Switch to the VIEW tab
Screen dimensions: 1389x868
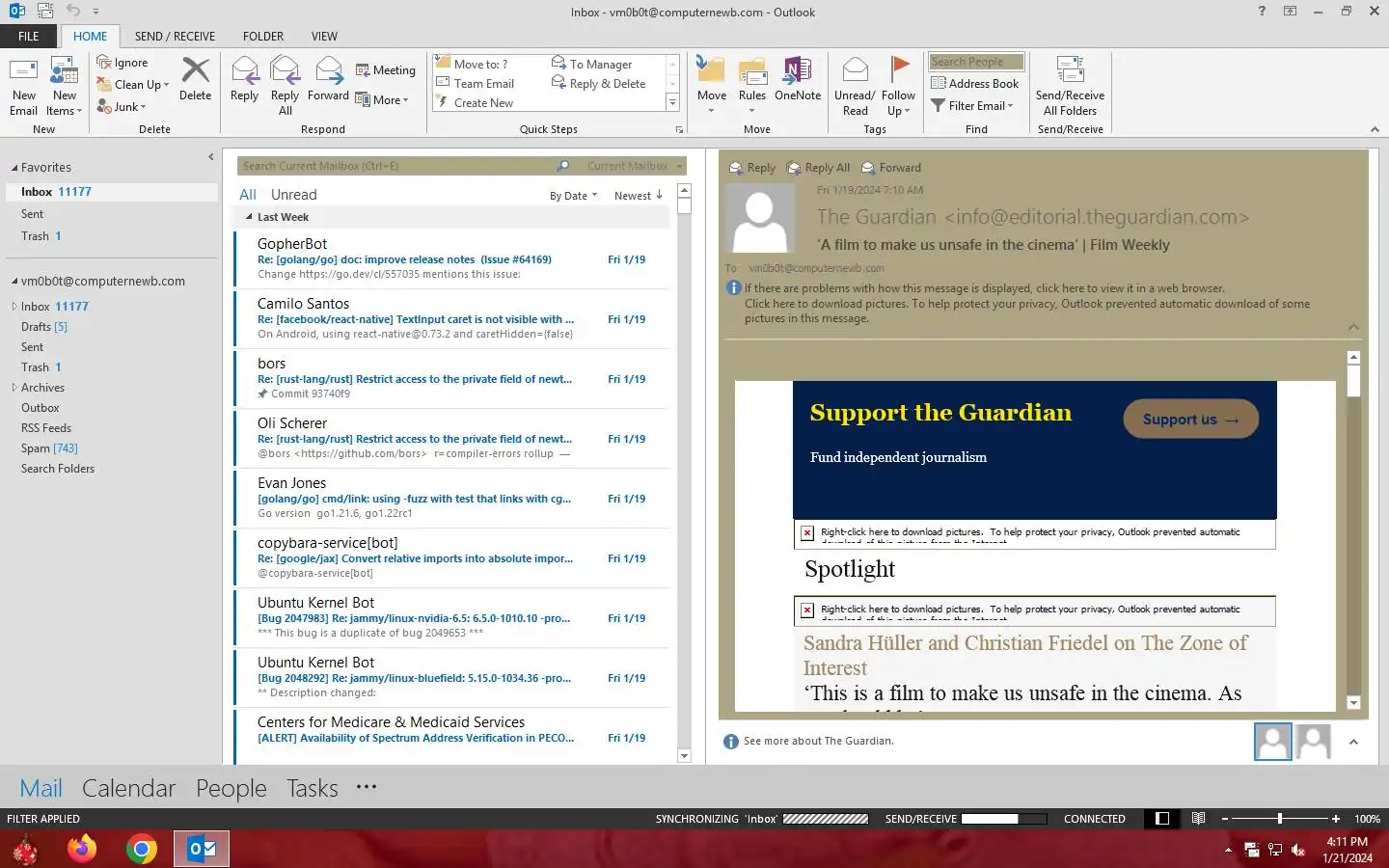click(324, 37)
